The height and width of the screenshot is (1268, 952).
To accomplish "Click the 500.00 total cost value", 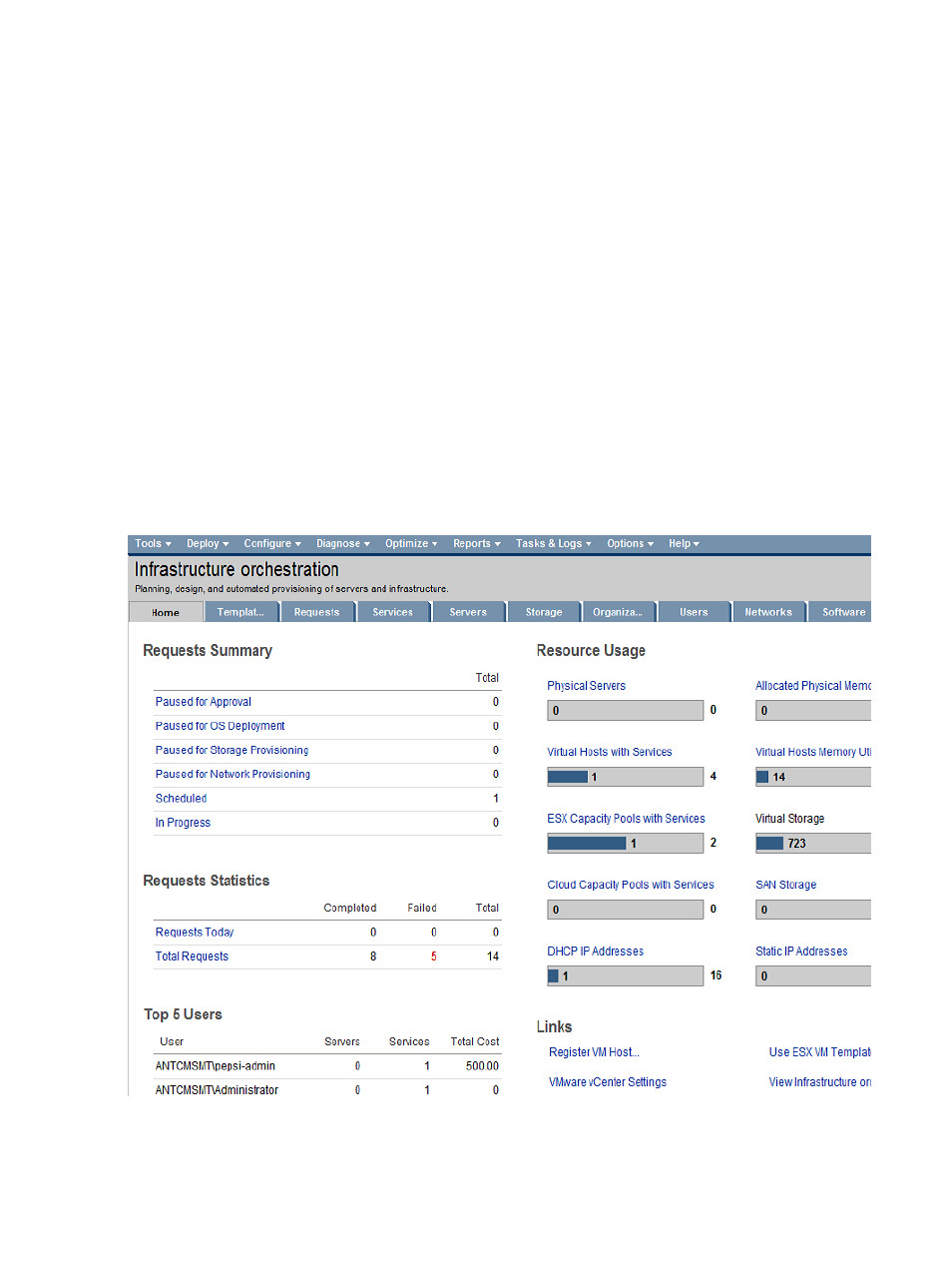I will click(482, 1066).
